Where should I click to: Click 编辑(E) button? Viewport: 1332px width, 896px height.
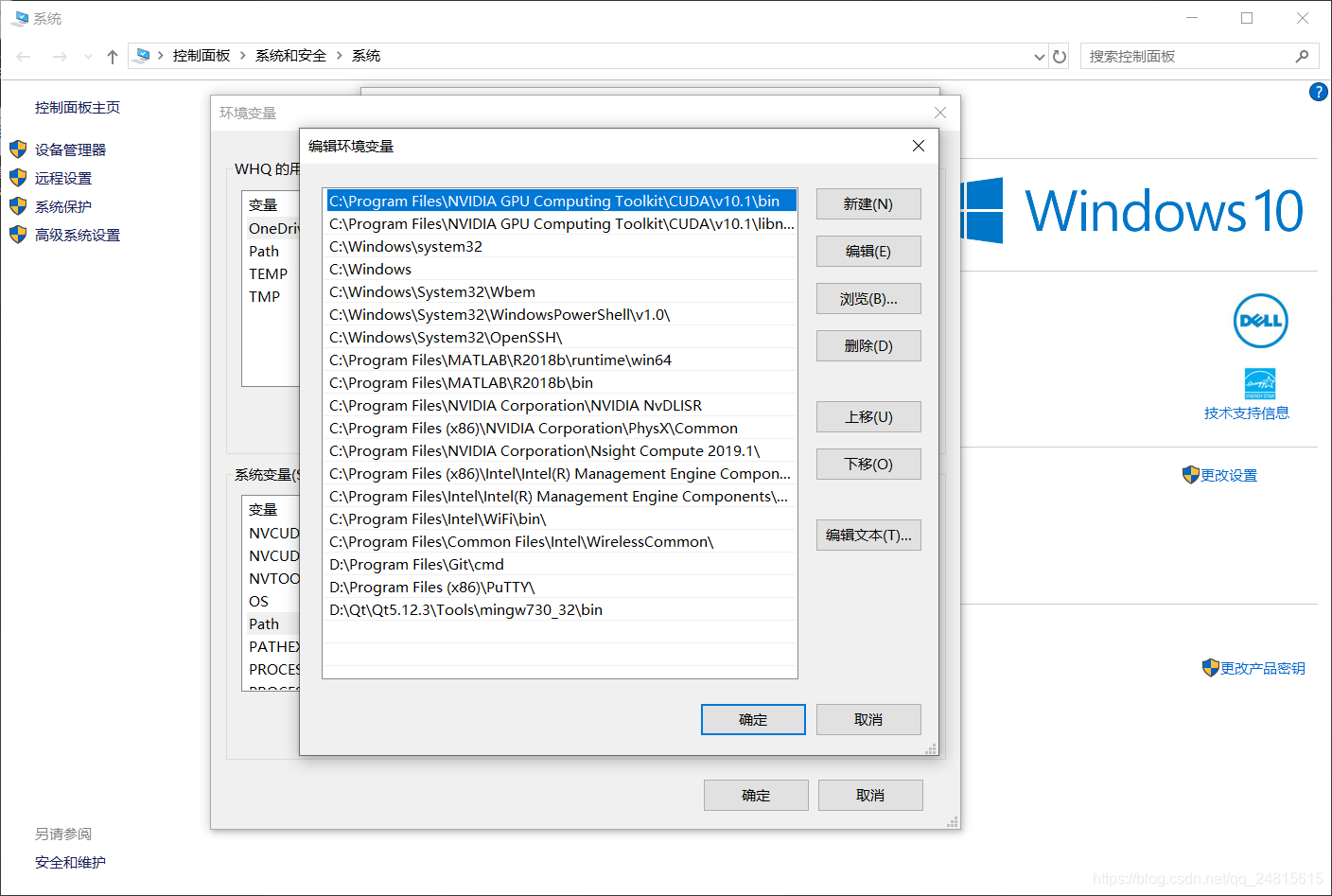pos(868,252)
